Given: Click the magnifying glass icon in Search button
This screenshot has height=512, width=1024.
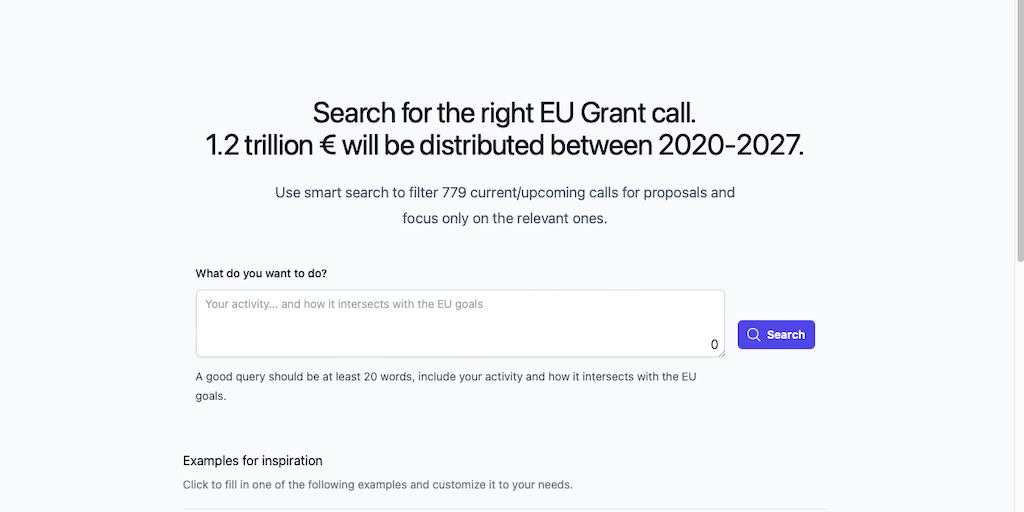Looking at the screenshot, I should point(754,335).
